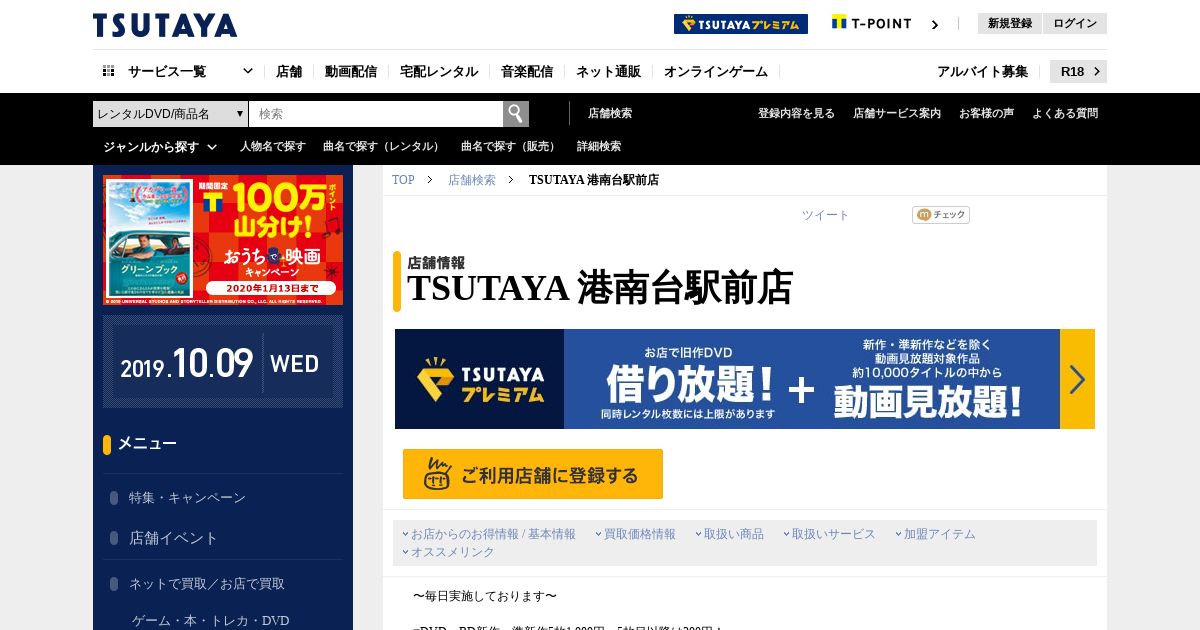Open the T-POINT logo link
1200x630 pixels.
pyautogui.click(x=872, y=23)
